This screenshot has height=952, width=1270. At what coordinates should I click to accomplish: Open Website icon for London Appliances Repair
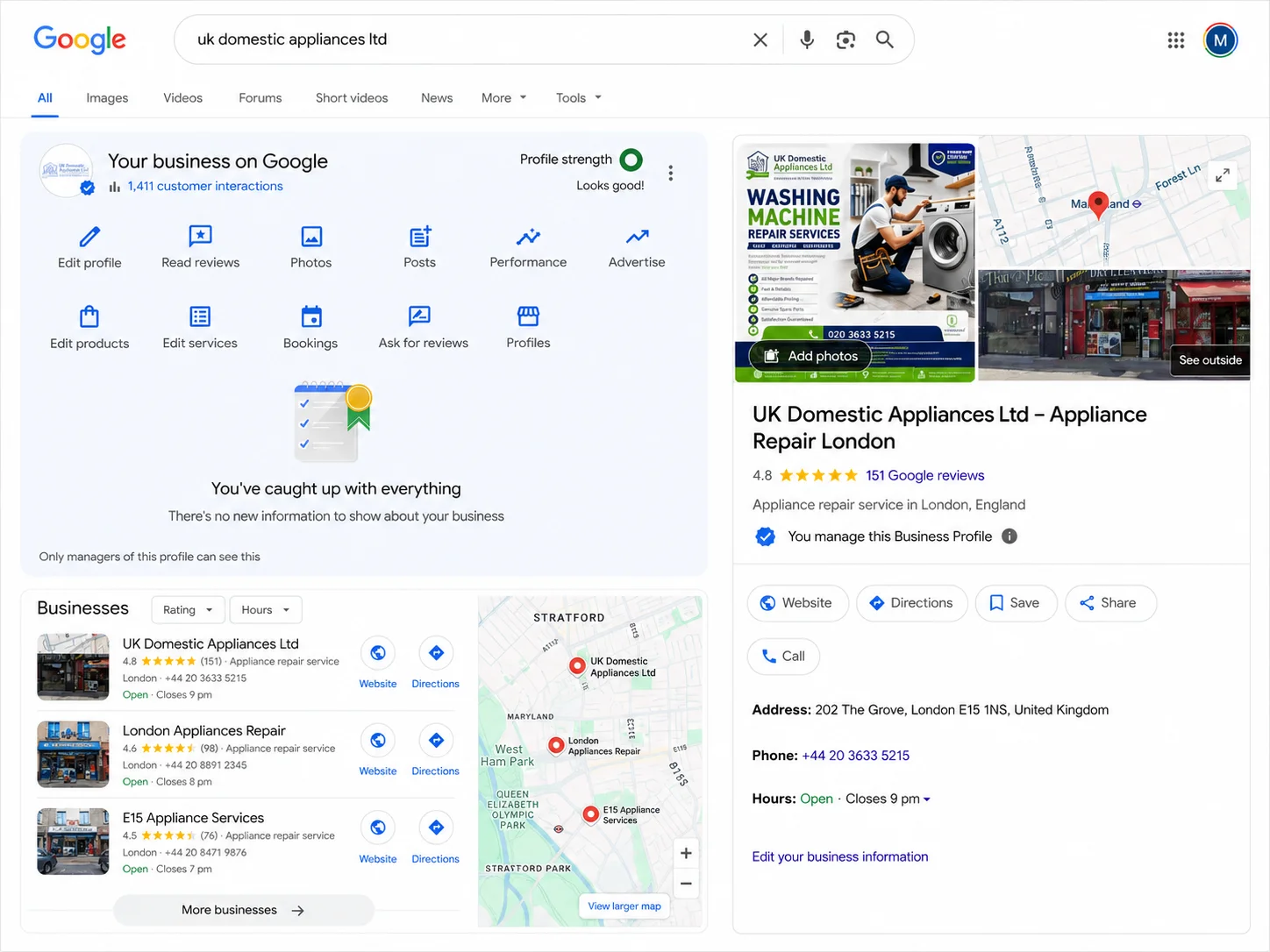[378, 741]
